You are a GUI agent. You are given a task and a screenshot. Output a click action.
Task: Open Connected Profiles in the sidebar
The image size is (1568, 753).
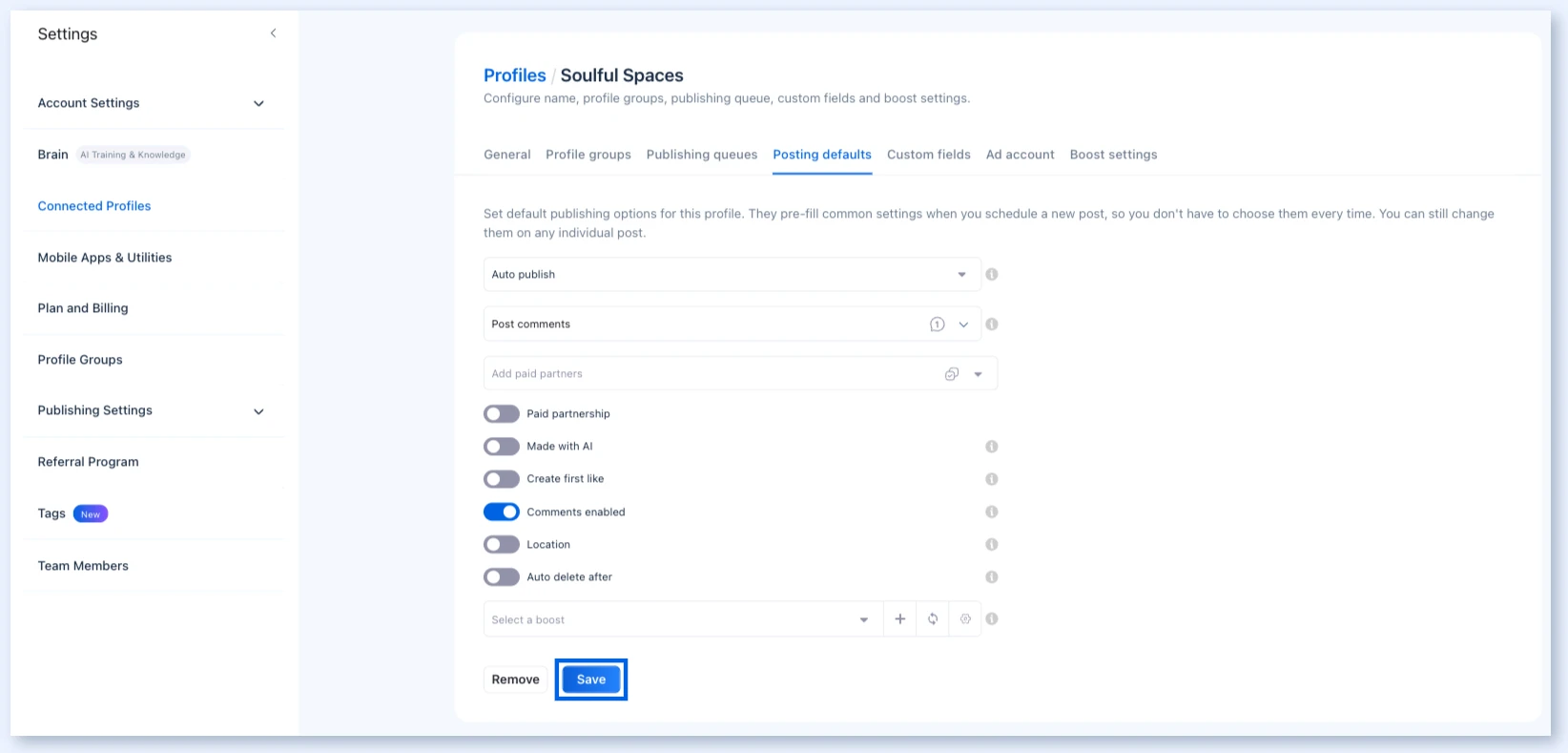pos(94,206)
